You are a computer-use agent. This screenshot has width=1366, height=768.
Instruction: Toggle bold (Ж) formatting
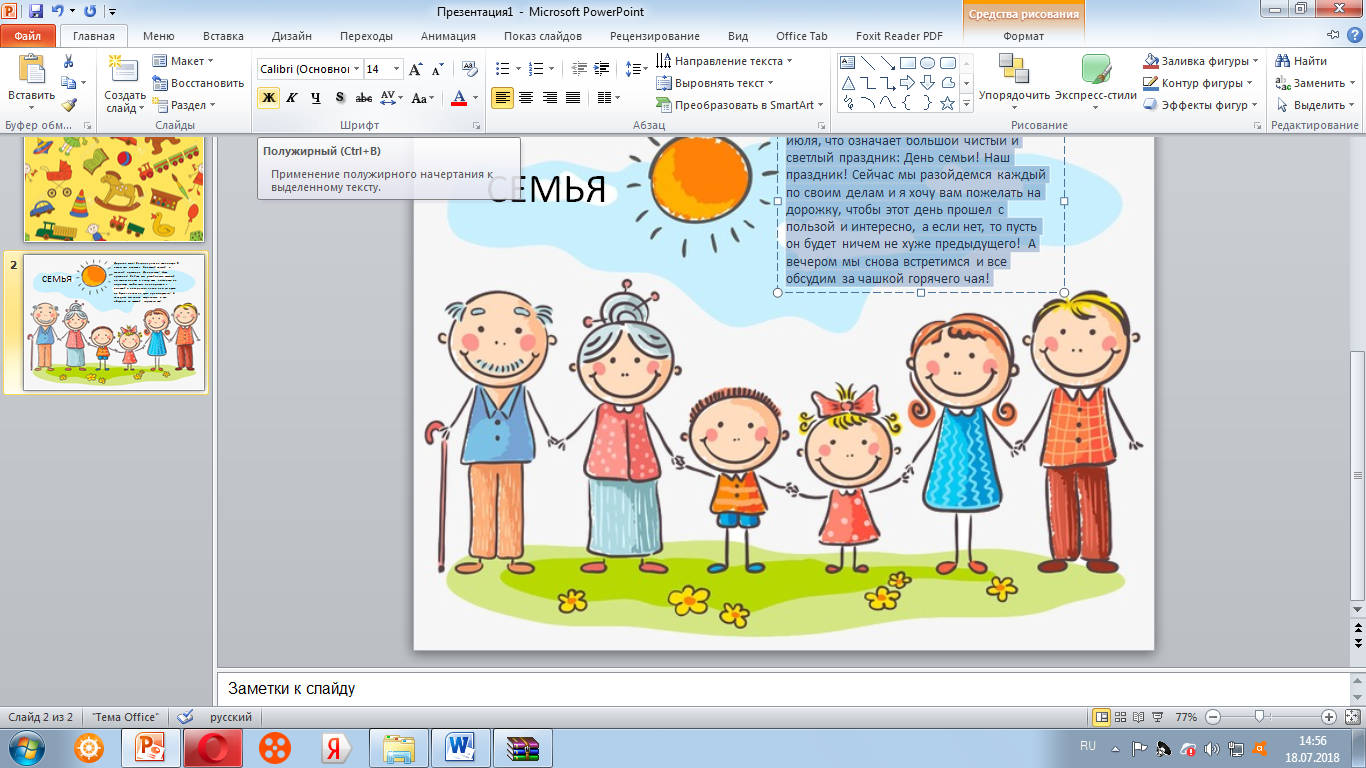point(268,97)
